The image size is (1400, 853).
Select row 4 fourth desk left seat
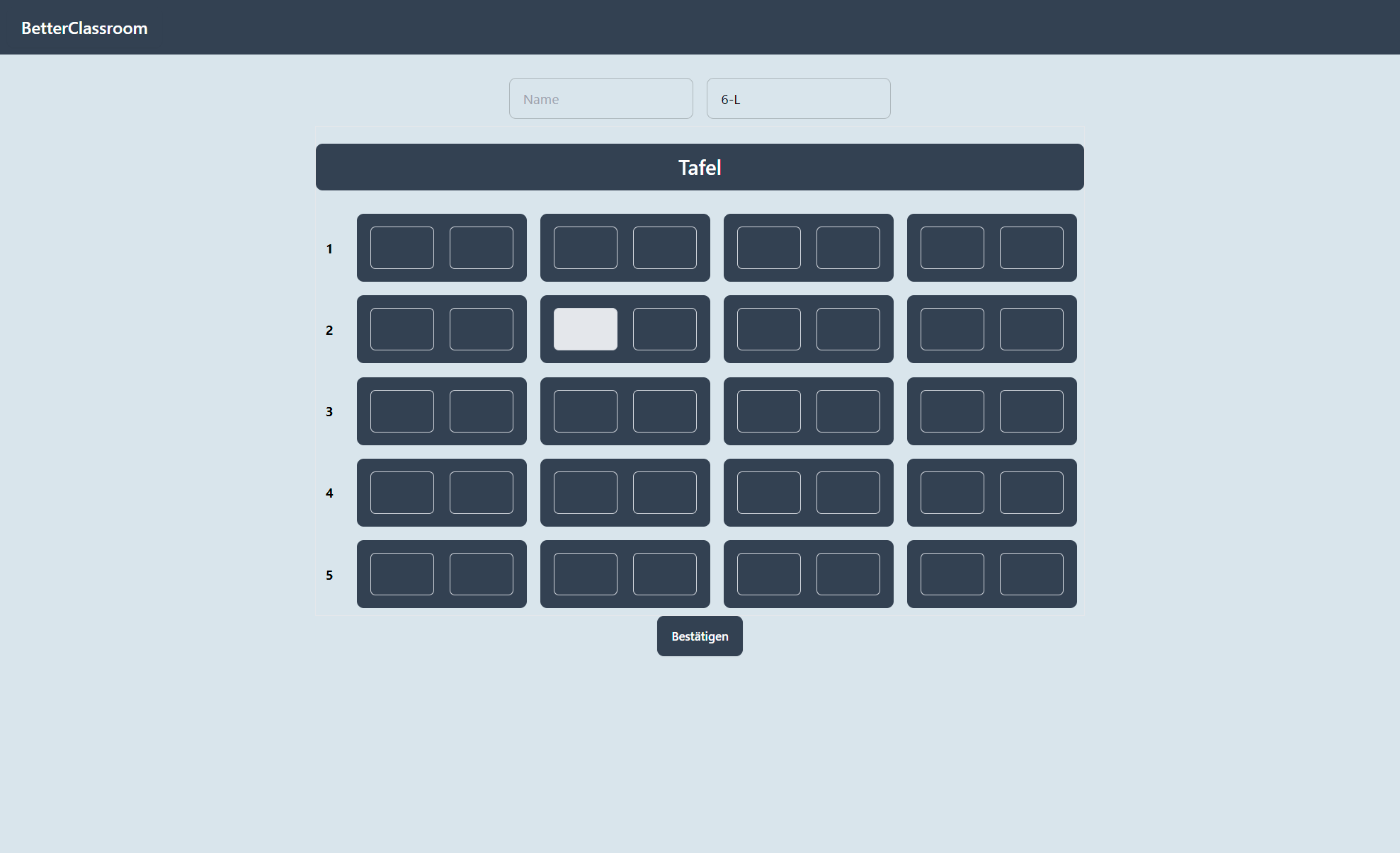pos(952,493)
